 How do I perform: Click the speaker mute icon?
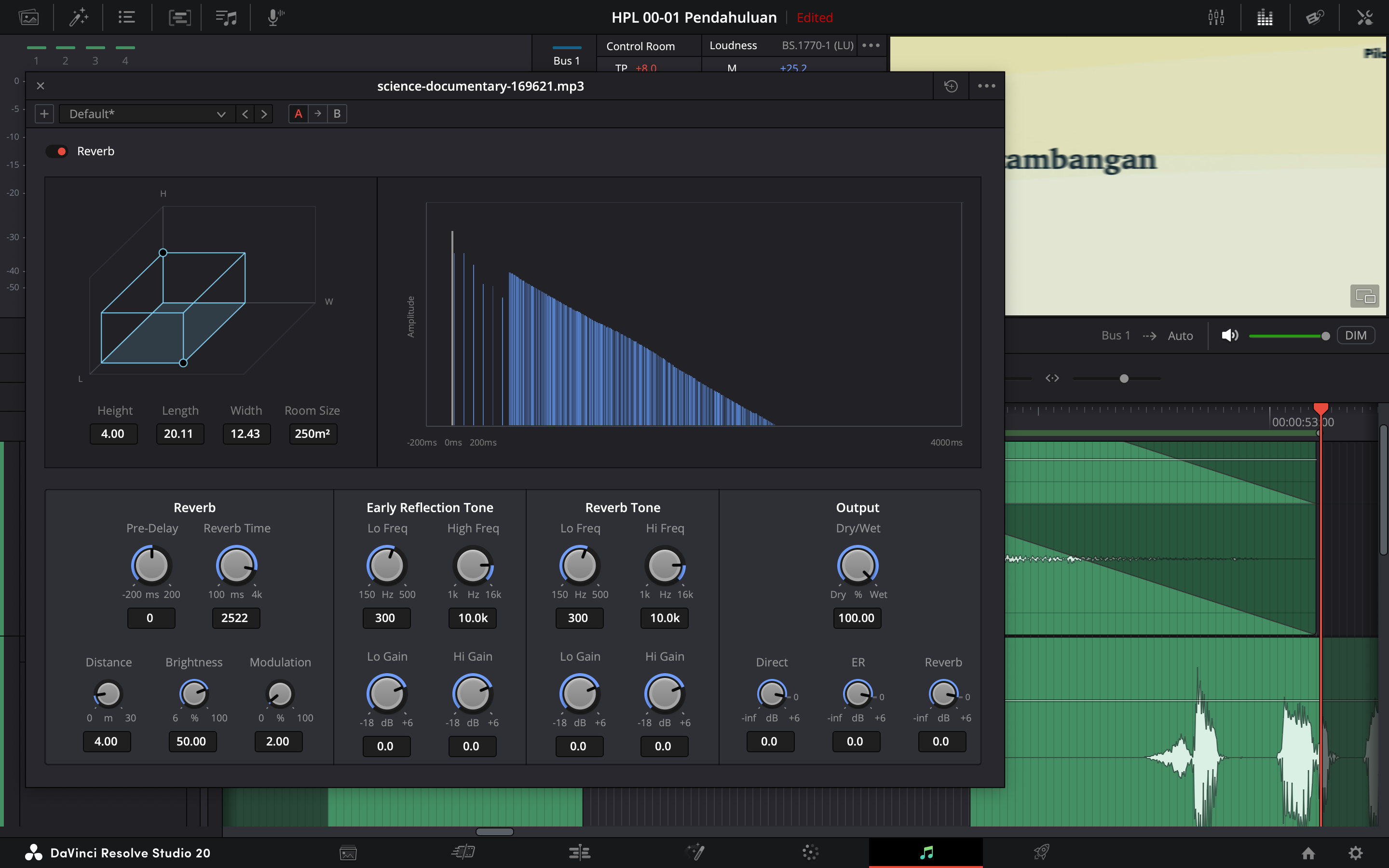point(1229,336)
